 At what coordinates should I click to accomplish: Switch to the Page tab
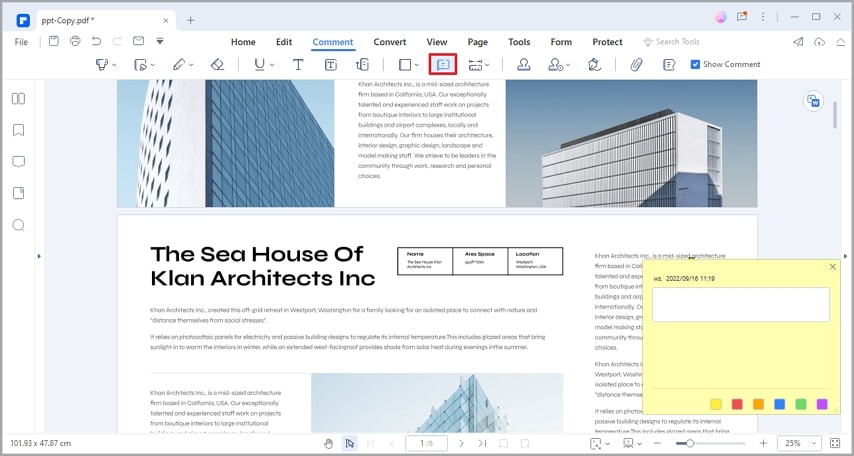(x=478, y=42)
